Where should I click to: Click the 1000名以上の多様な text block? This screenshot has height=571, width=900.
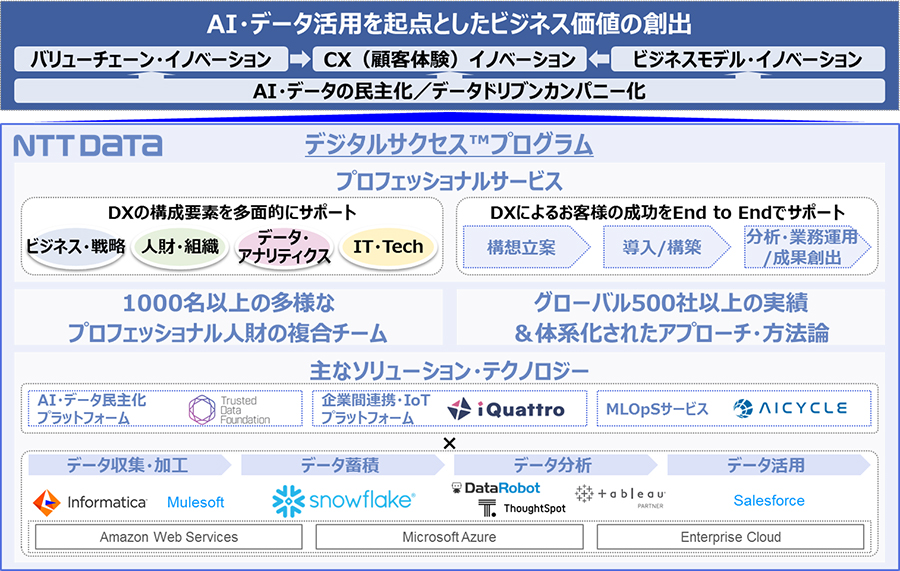click(x=228, y=317)
